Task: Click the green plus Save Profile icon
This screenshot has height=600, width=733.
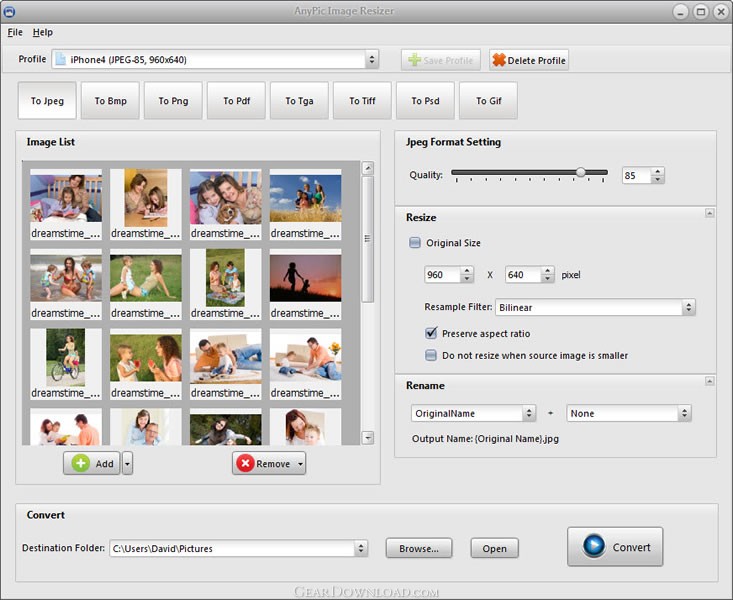Action: [414, 60]
